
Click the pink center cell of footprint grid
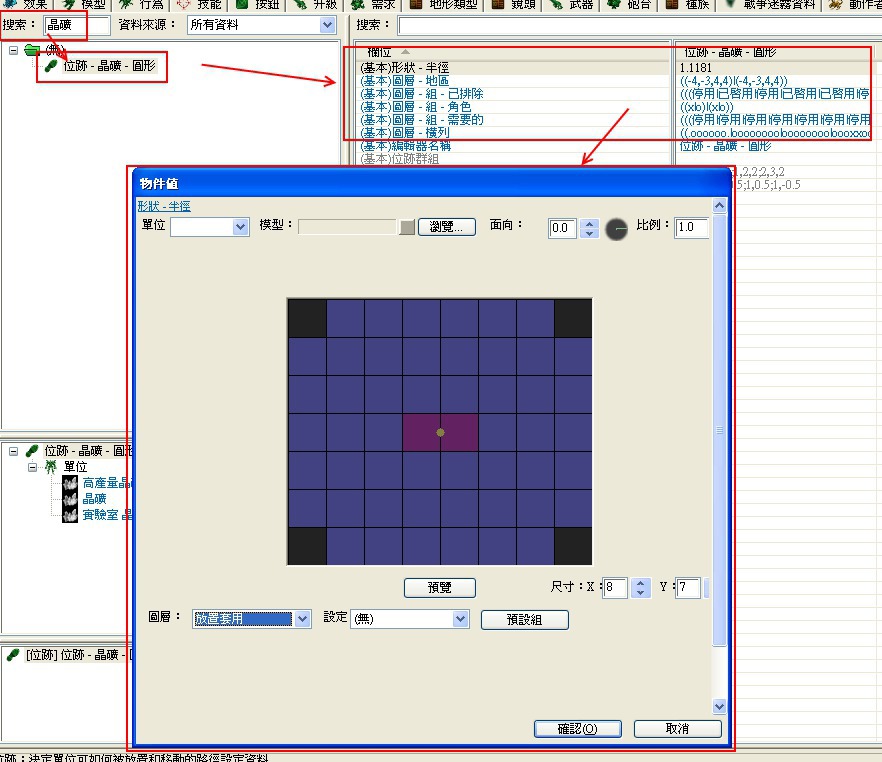[x=440, y=432]
